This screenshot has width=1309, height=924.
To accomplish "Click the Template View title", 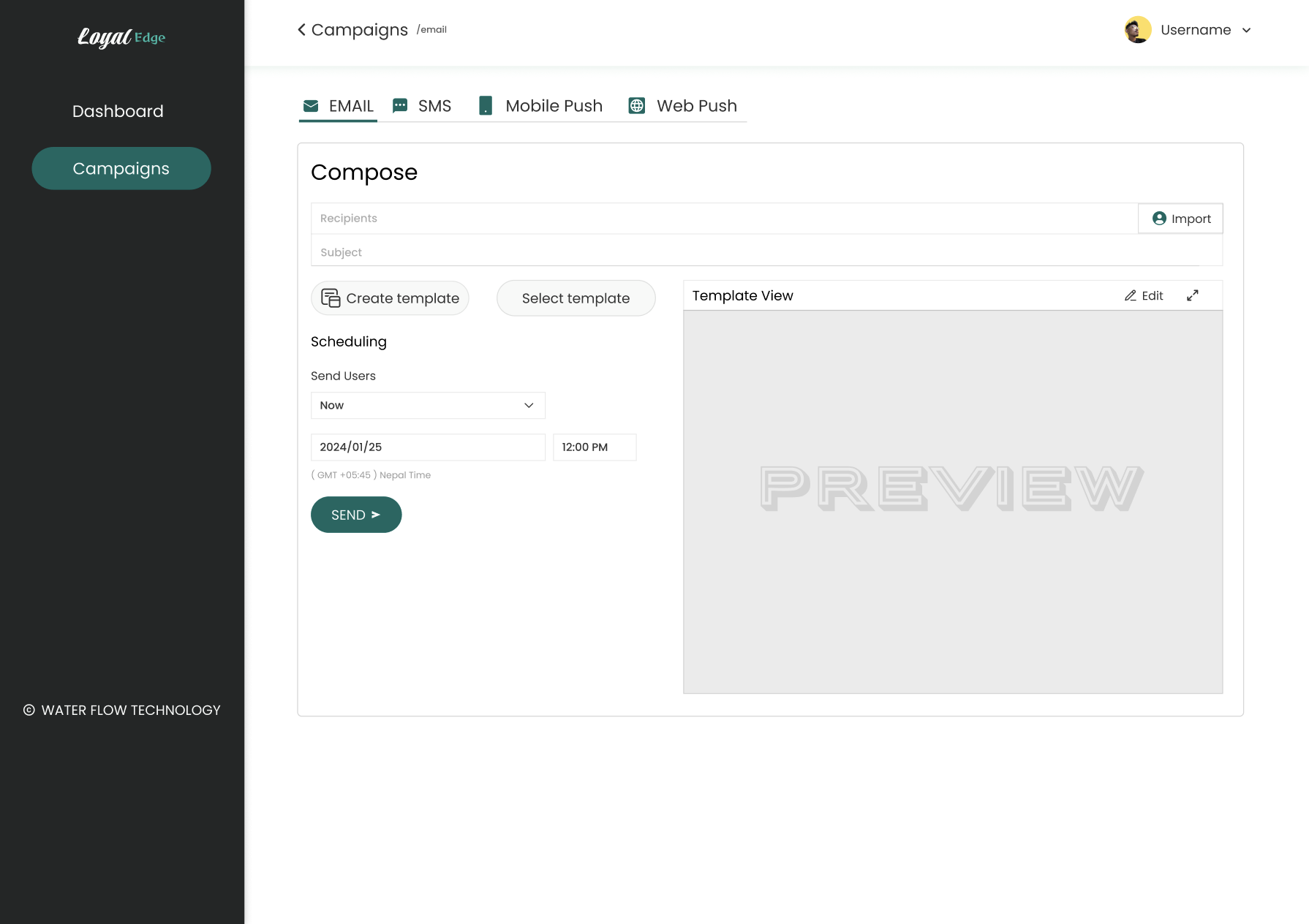I will [742, 295].
